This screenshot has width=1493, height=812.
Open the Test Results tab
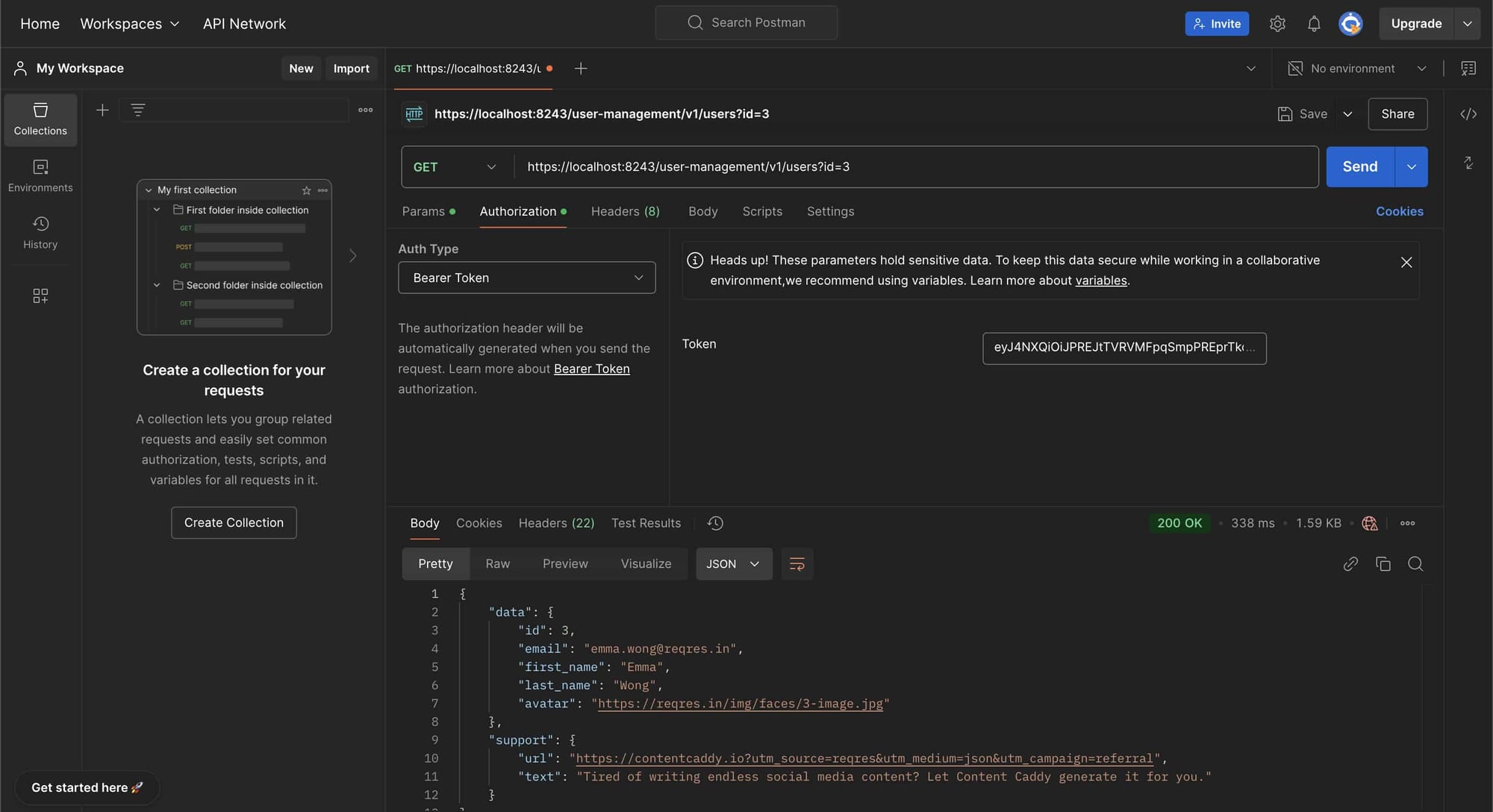tap(646, 523)
